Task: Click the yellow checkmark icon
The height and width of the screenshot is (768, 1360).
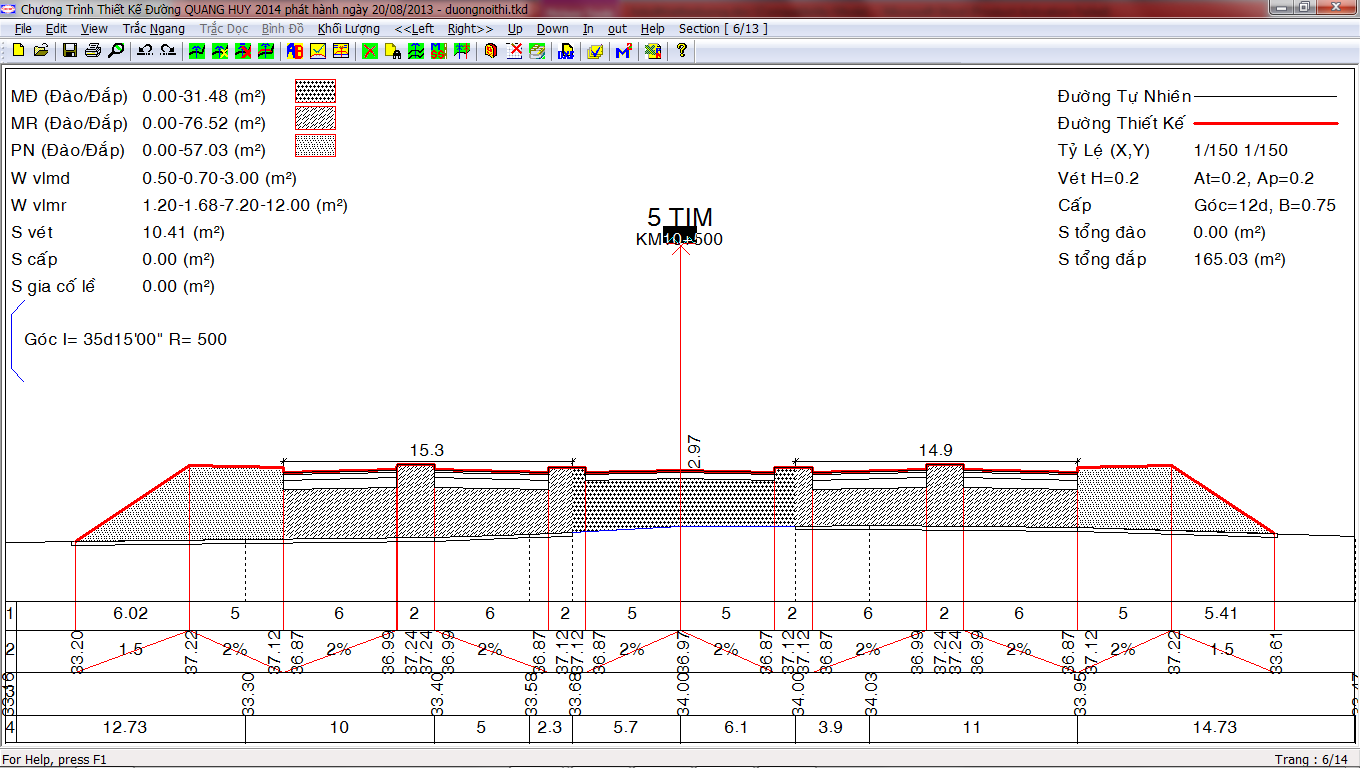Action: [x=595, y=50]
